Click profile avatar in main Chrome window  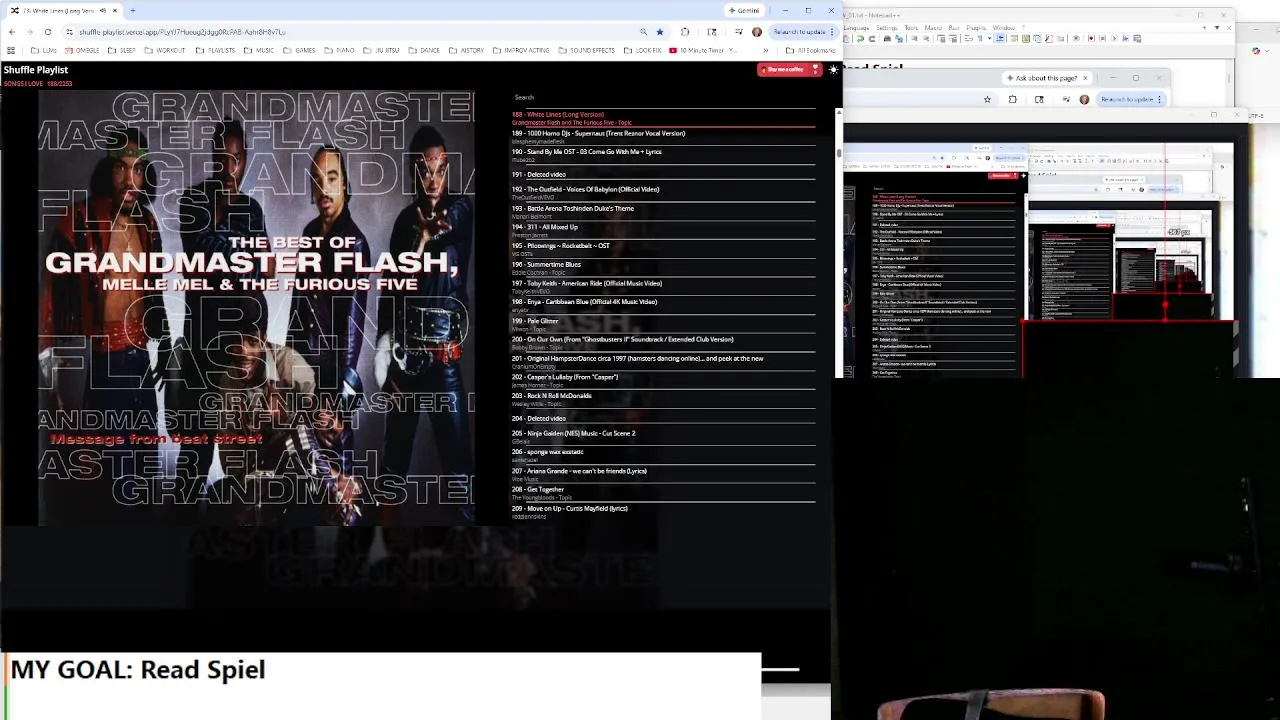pyautogui.click(x=757, y=32)
